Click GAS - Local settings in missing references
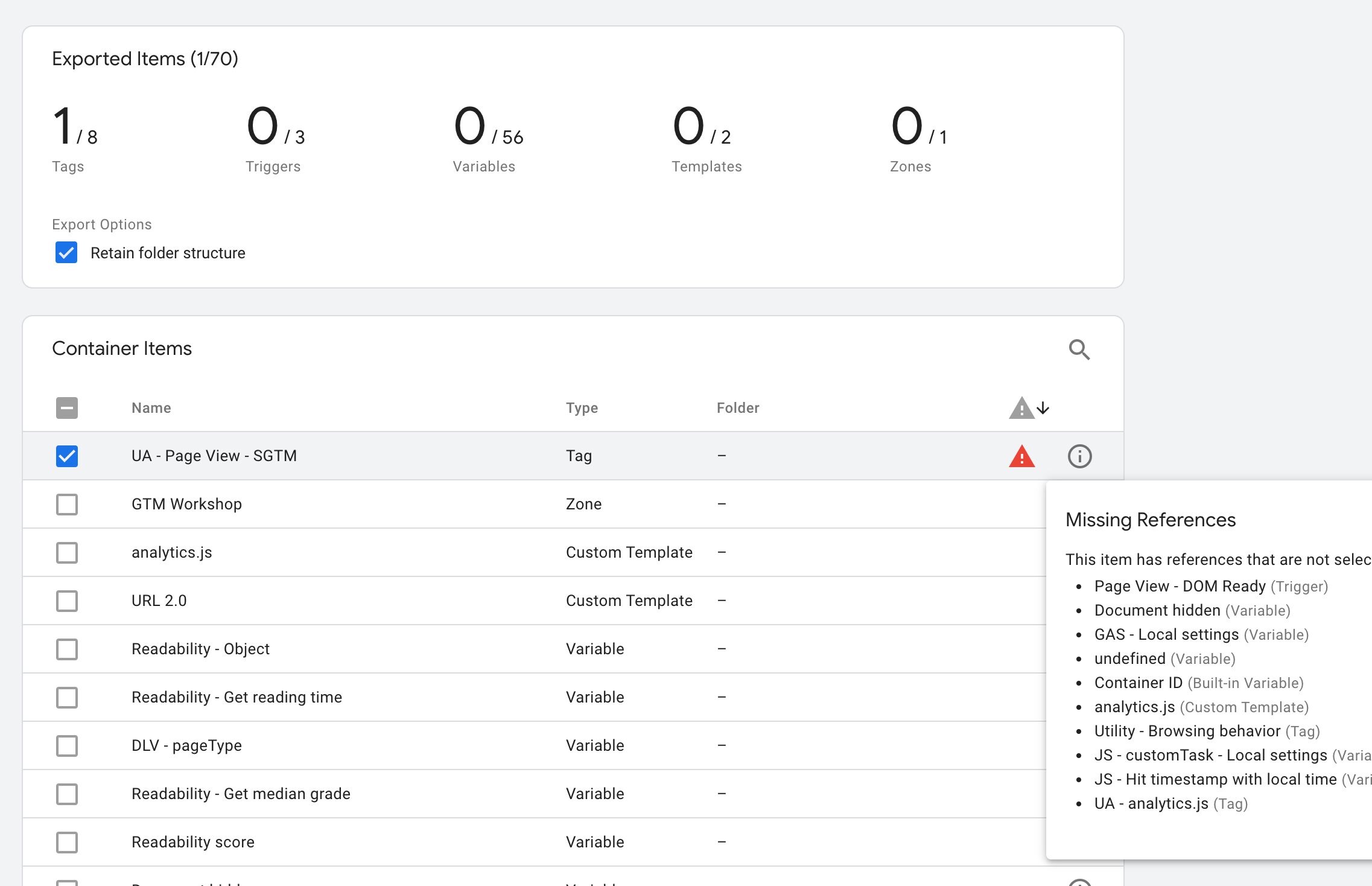The height and width of the screenshot is (886, 1372). click(1201, 634)
